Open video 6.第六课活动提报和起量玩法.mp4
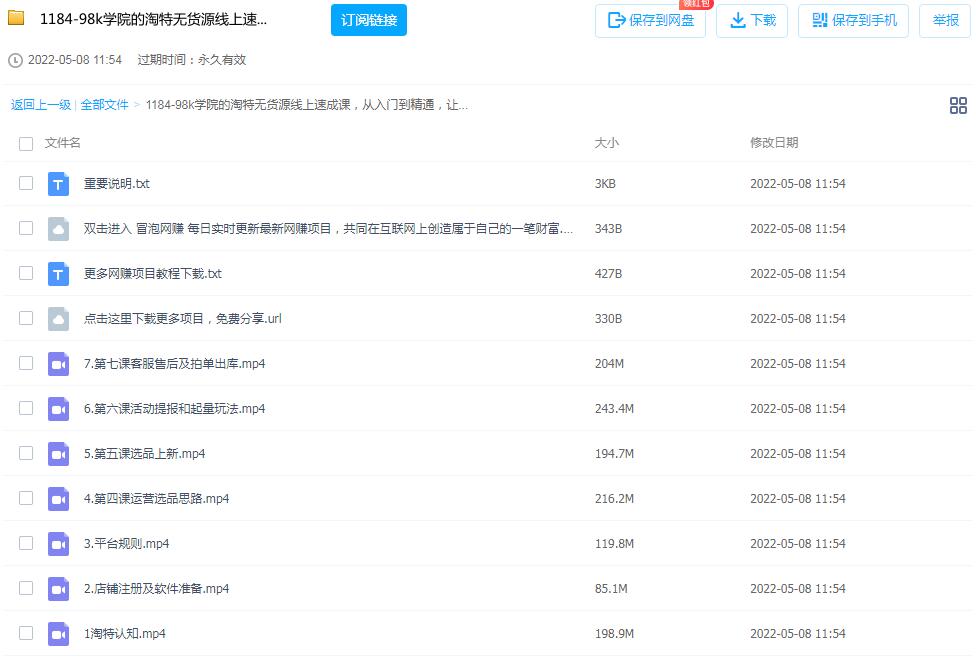Image resolution: width=976 pixels, height=661 pixels. pos(174,408)
